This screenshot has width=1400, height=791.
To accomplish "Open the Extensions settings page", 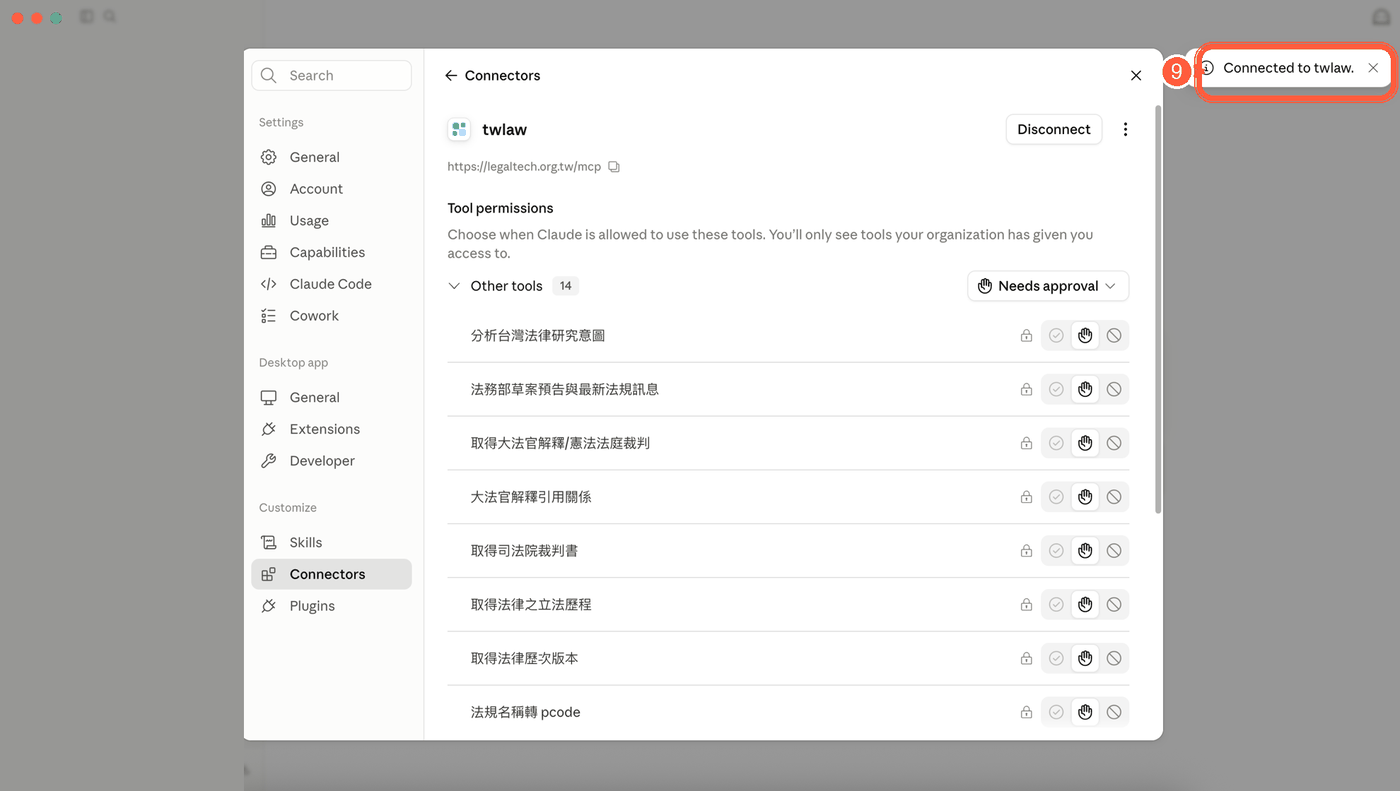I will pyautogui.click(x=331, y=429).
